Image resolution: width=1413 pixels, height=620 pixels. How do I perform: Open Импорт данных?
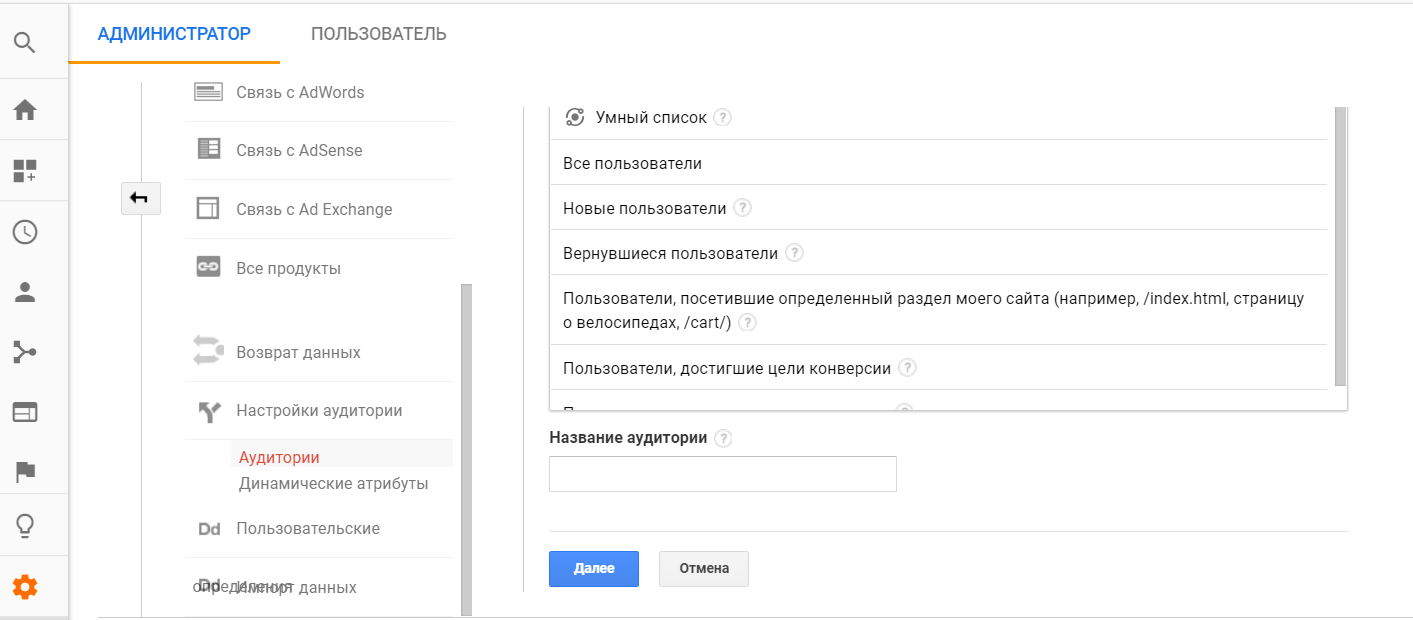tap(296, 587)
